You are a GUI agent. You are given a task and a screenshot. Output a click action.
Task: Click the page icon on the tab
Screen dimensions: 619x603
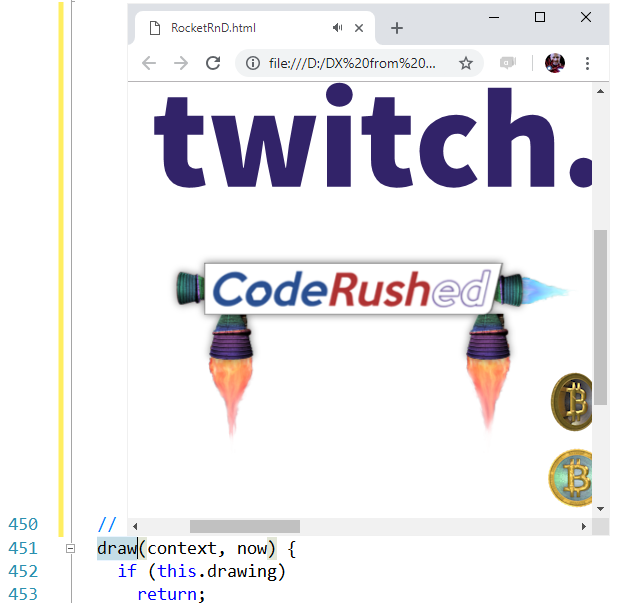point(155,28)
